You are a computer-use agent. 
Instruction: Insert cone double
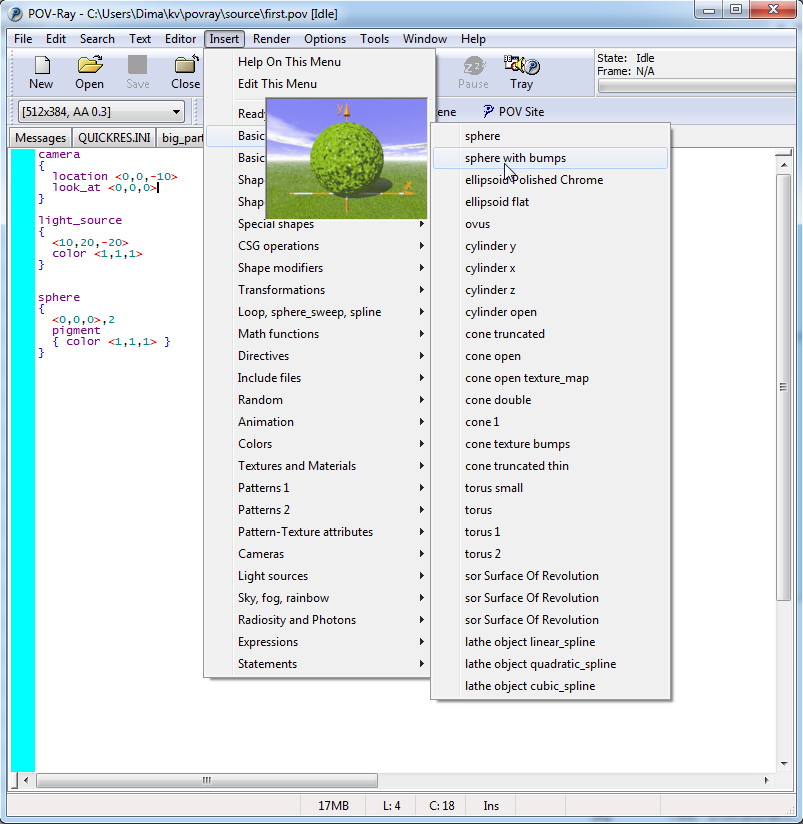550,400
